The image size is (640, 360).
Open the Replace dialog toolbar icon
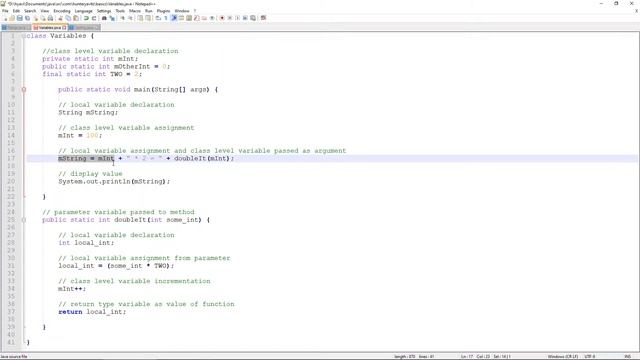(x=112, y=18)
